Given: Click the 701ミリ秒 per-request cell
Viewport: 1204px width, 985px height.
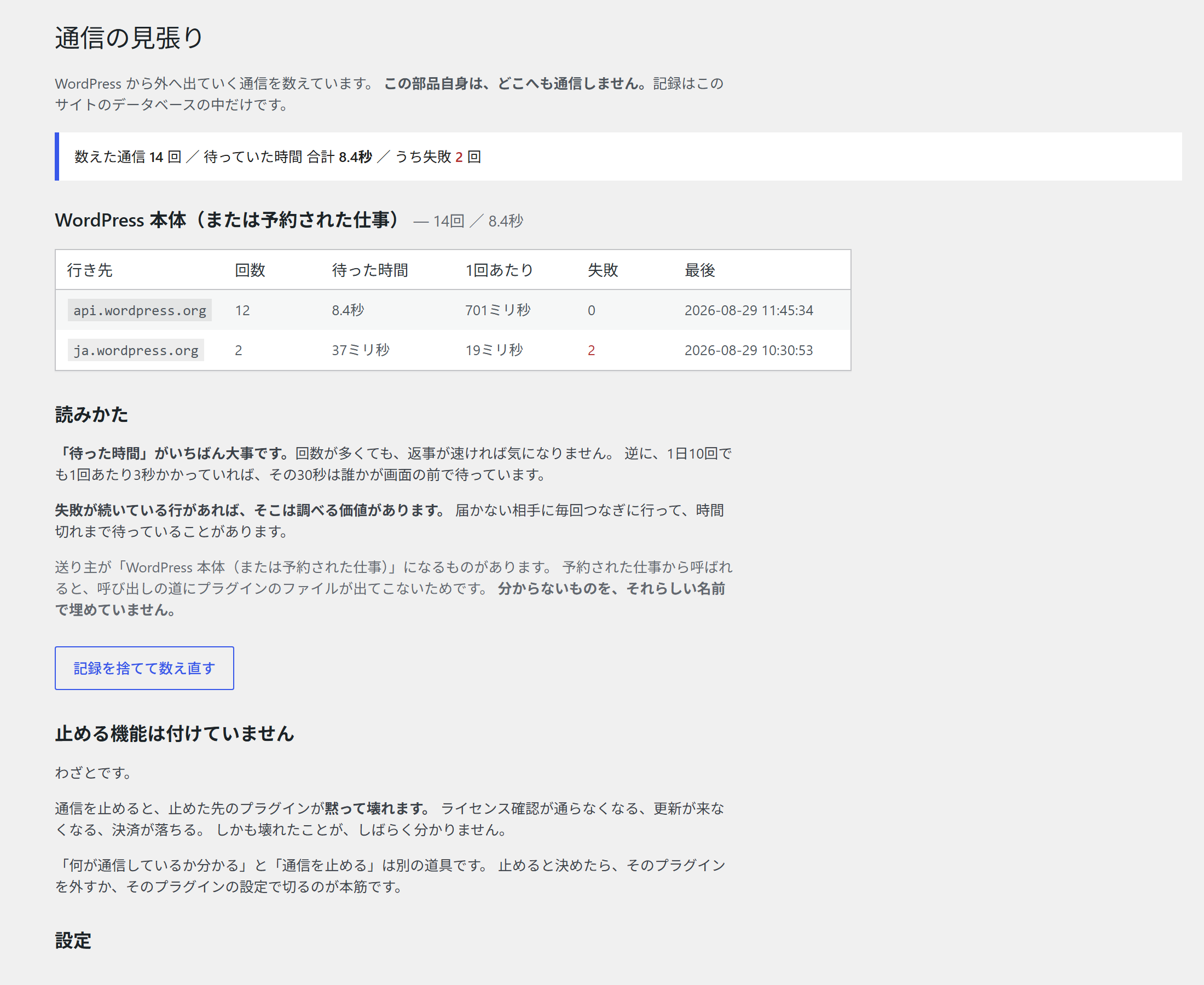Looking at the screenshot, I should pos(497,310).
